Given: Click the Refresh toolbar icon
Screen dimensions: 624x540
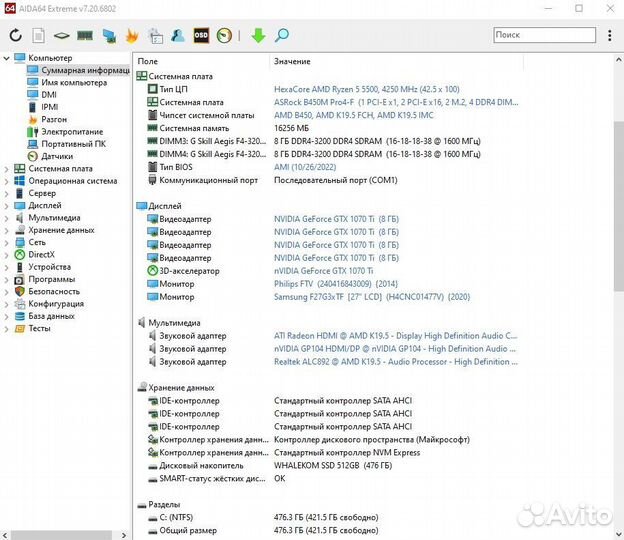Looking at the screenshot, I should tap(16, 35).
